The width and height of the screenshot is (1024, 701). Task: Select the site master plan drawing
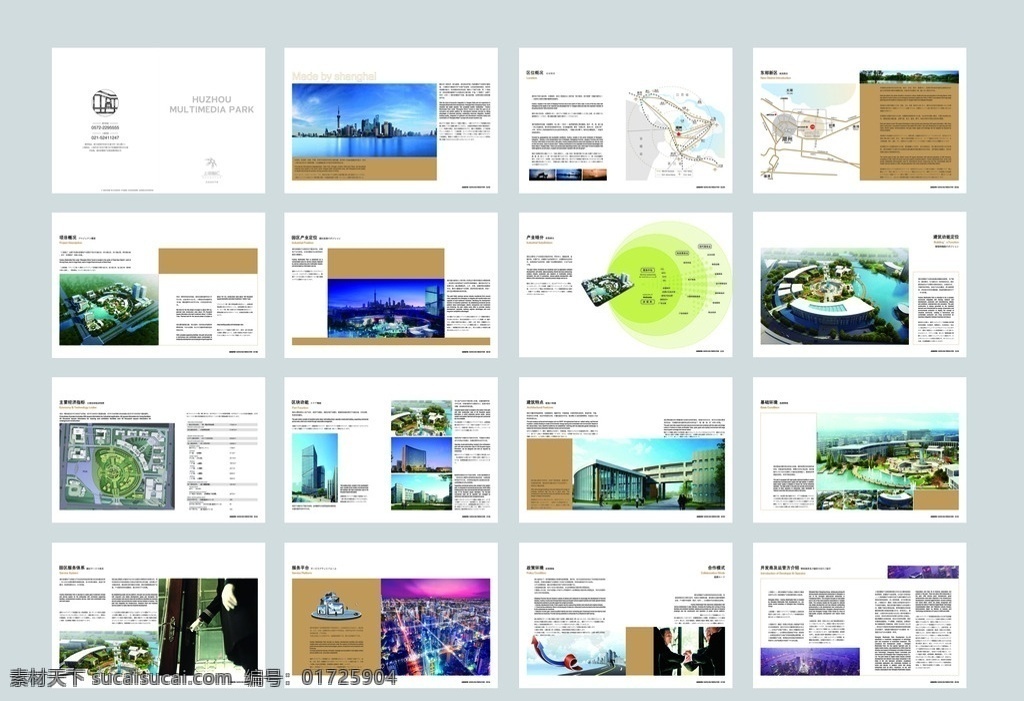coord(117,466)
